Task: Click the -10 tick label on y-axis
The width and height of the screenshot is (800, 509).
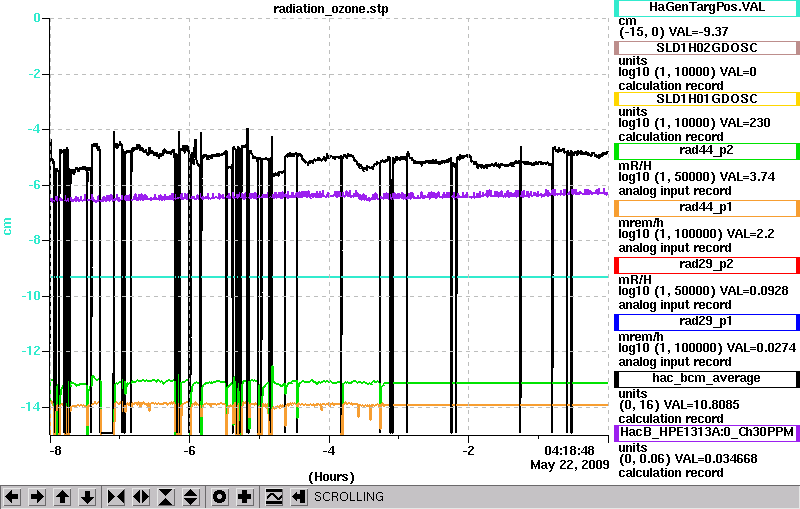Action: tap(31, 296)
